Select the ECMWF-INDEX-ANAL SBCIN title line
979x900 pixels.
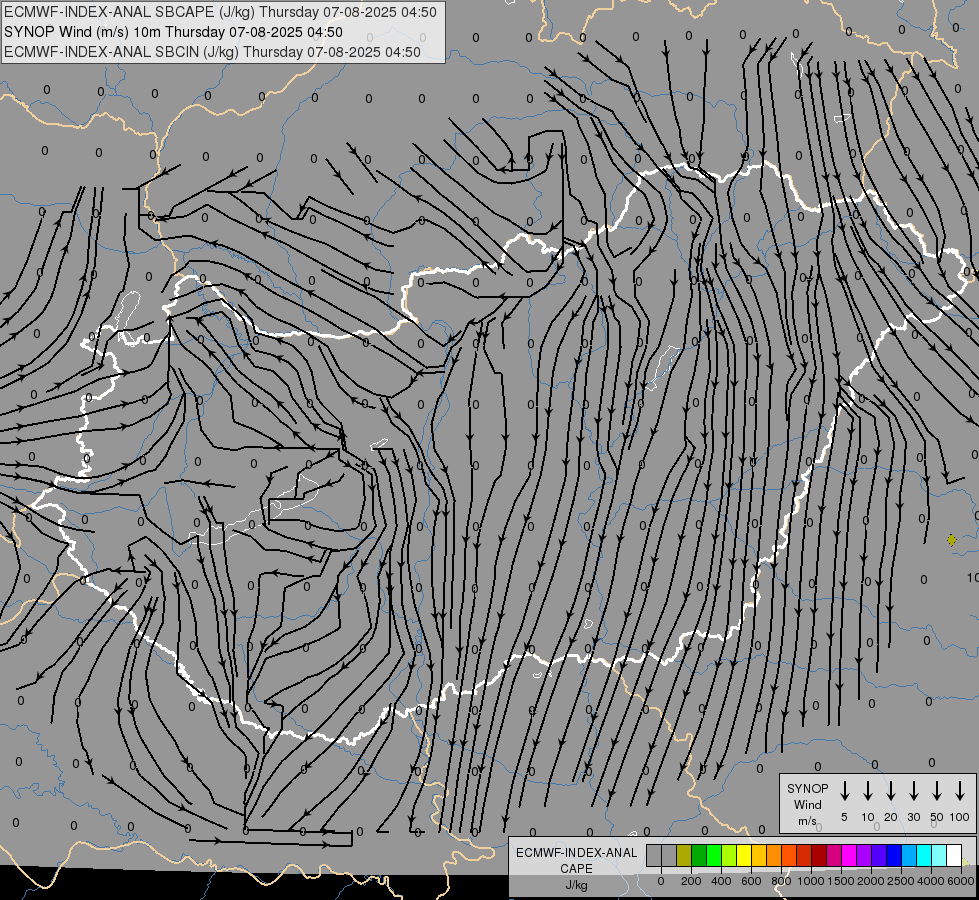[212, 52]
